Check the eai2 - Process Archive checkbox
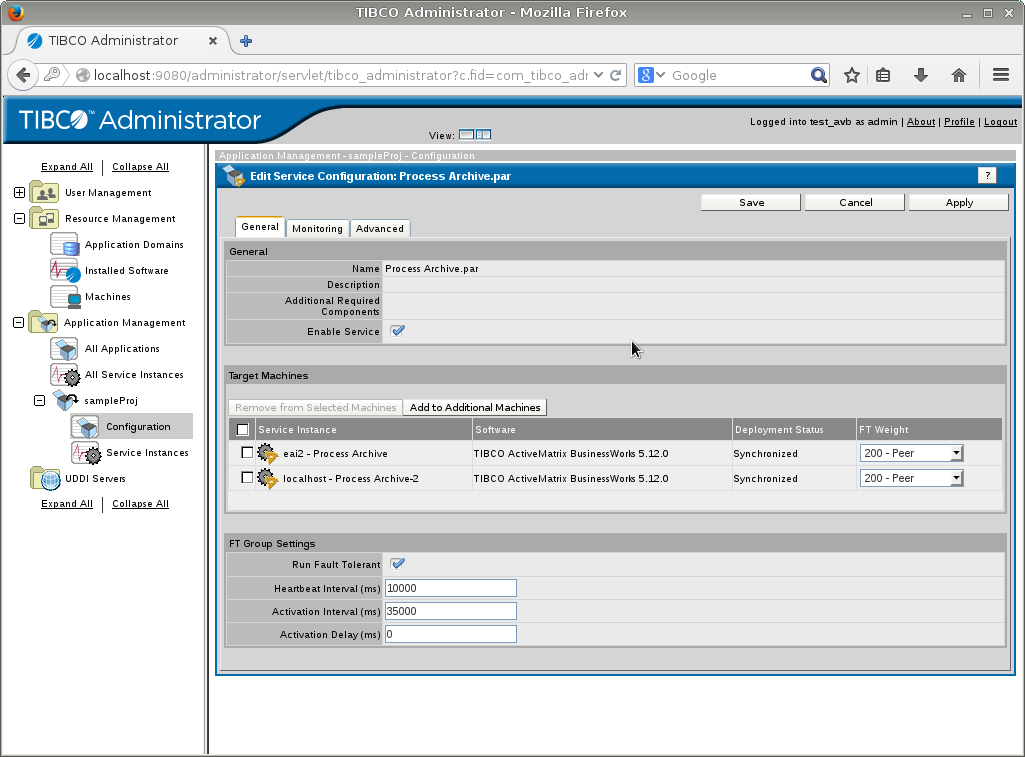 tap(247, 453)
